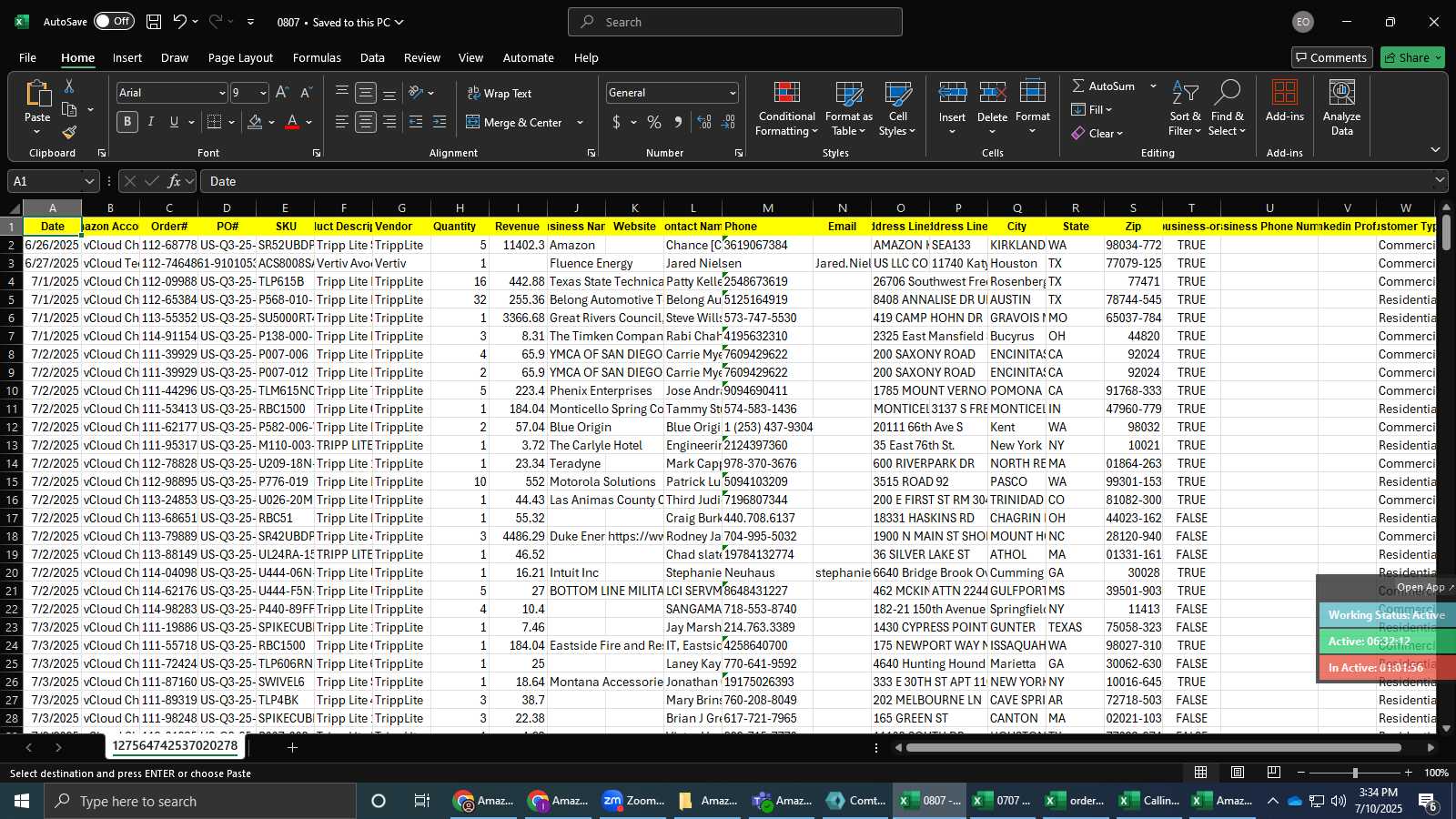This screenshot has width=1456, height=819.
Task: Click the Comments button
Action: (x=1331, y=57)
